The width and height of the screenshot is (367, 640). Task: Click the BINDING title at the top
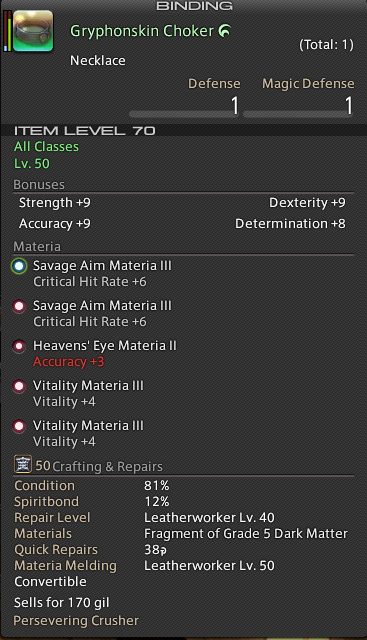tap(194, 6)
